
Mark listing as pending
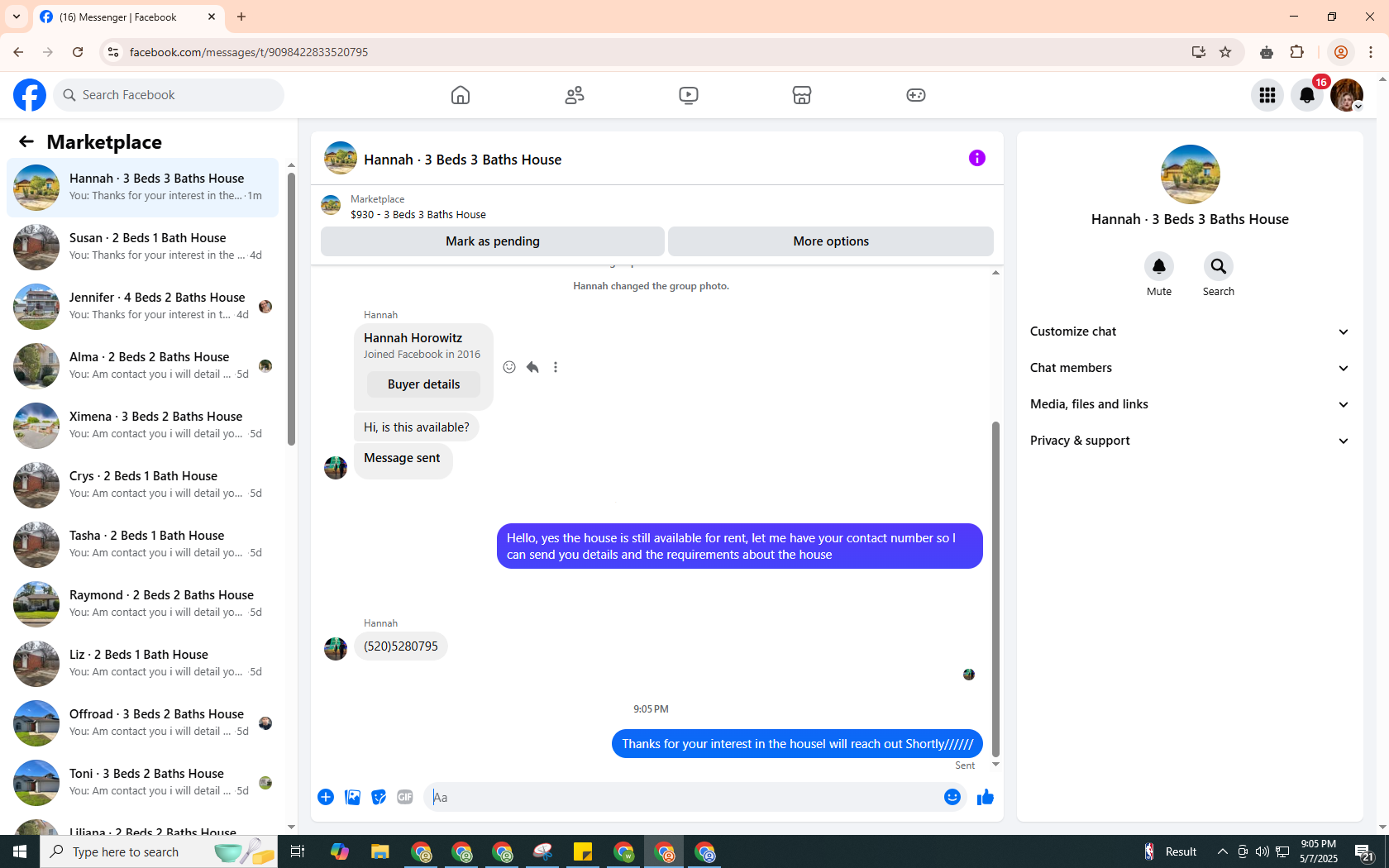coord(493,241)
